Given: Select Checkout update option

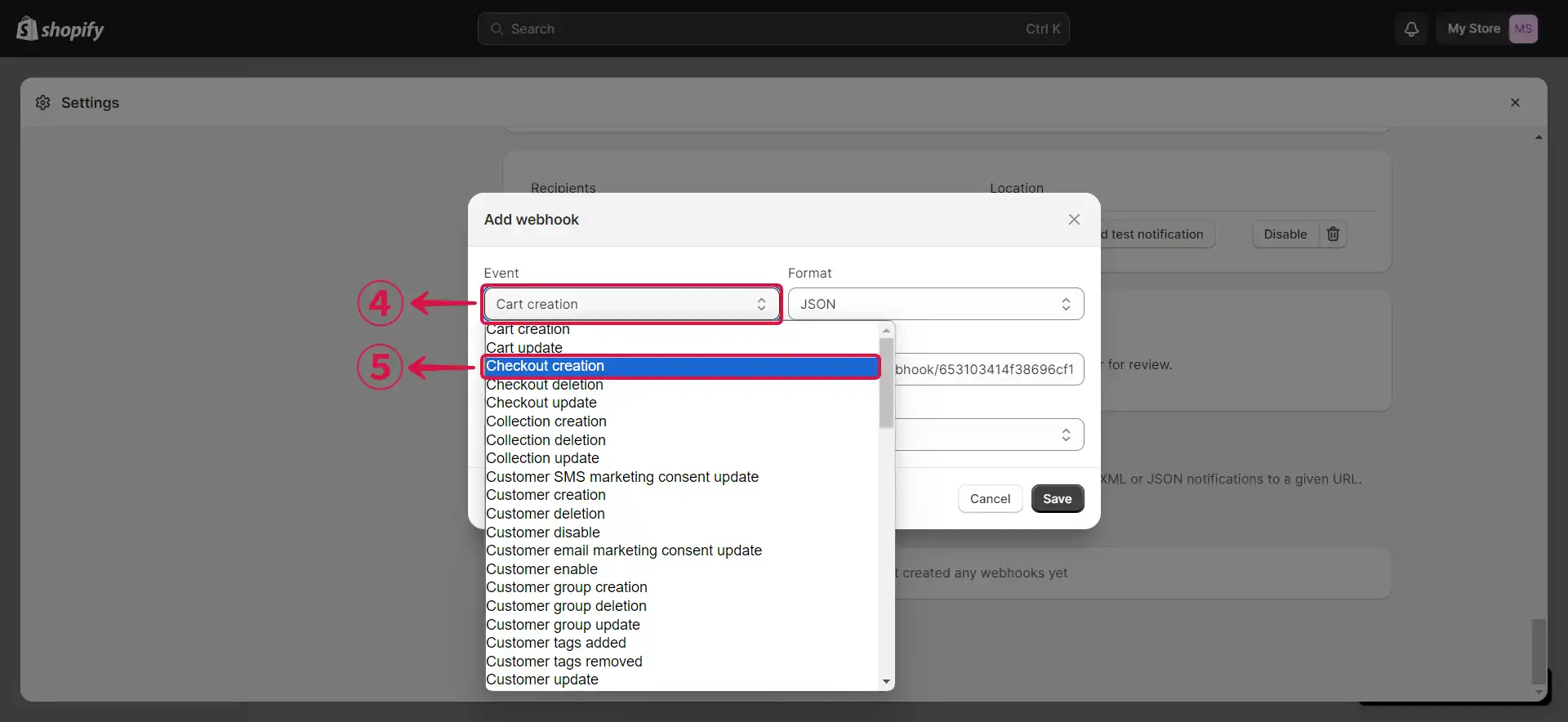Looking at the screenshot, I should click(682, 403).
